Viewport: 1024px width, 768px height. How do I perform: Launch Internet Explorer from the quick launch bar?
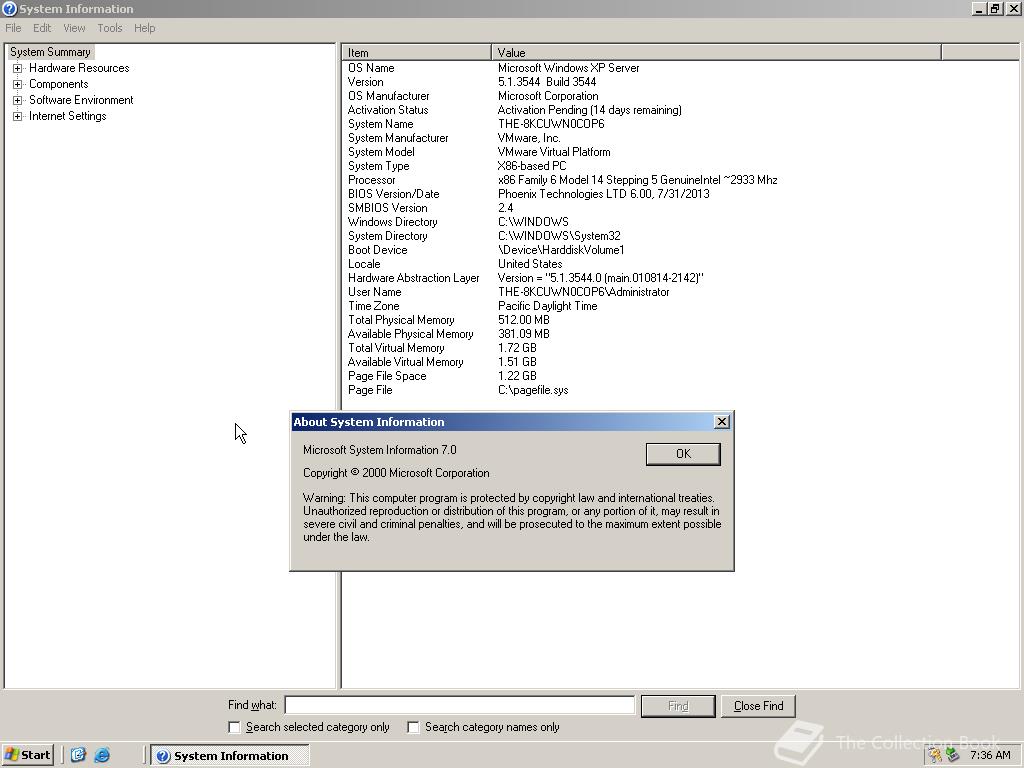pyautogui.click(x=101, y=755)
